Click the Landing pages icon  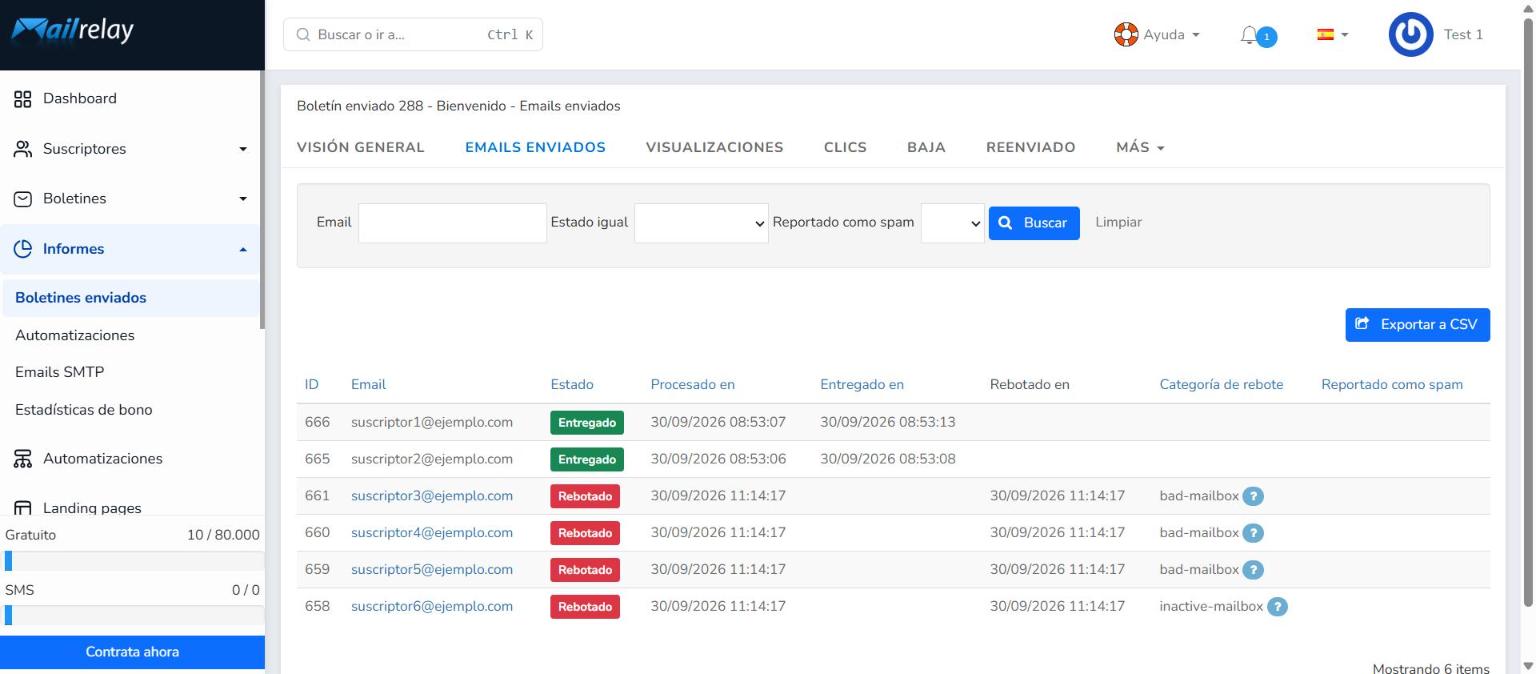pos(22,508)
